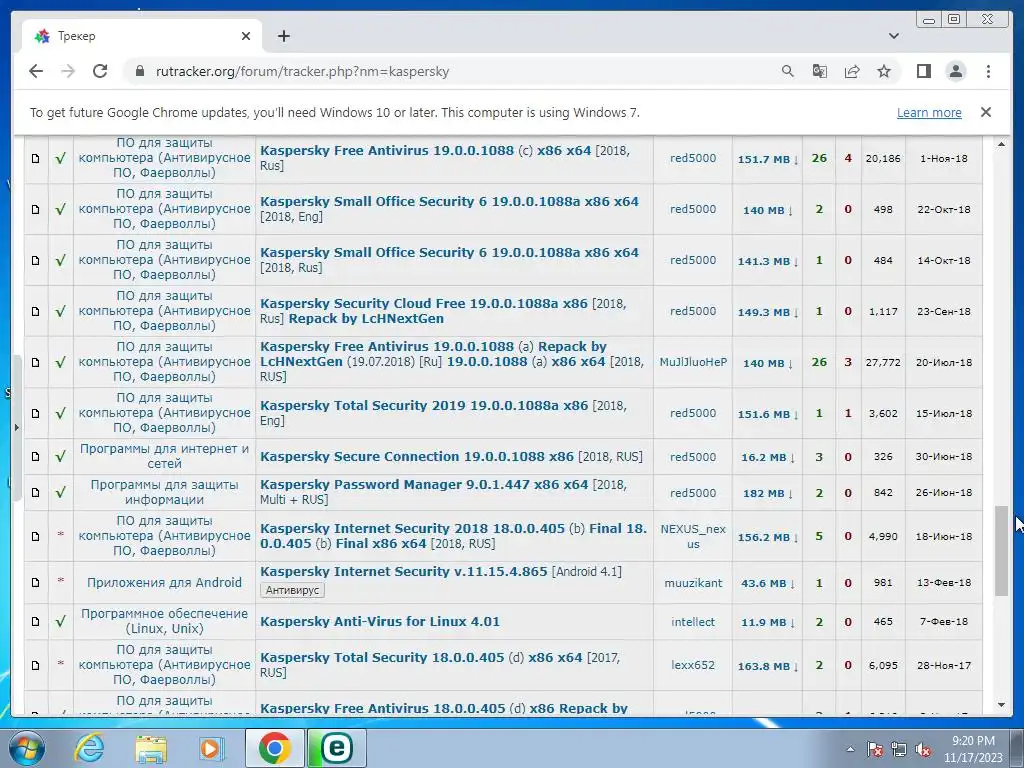Bookmark this page with star
Image resolution: width=1024 pixels, height=768 pixels.
884,71
